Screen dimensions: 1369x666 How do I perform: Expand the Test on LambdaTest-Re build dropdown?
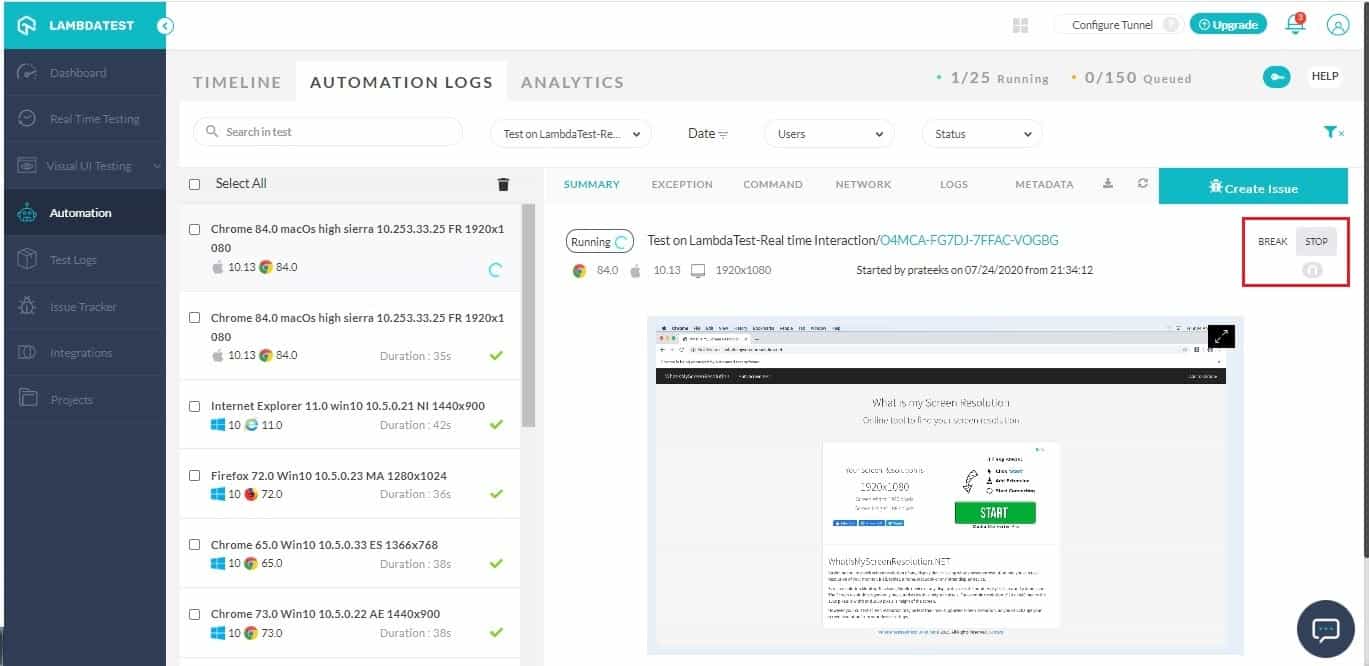click(570, 133)
